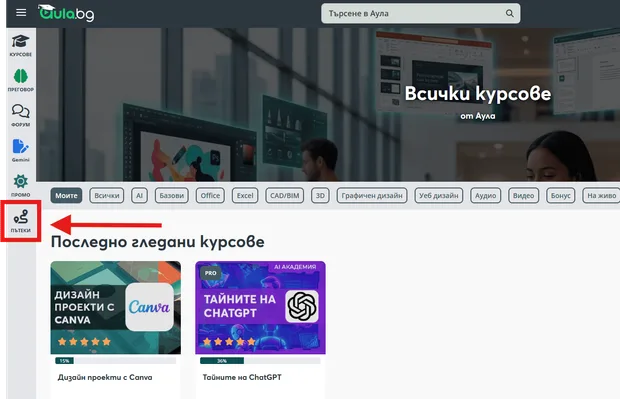Select the На живо filter tab
The height and width of the screenshot is (399, 620).
pos(601,195)
